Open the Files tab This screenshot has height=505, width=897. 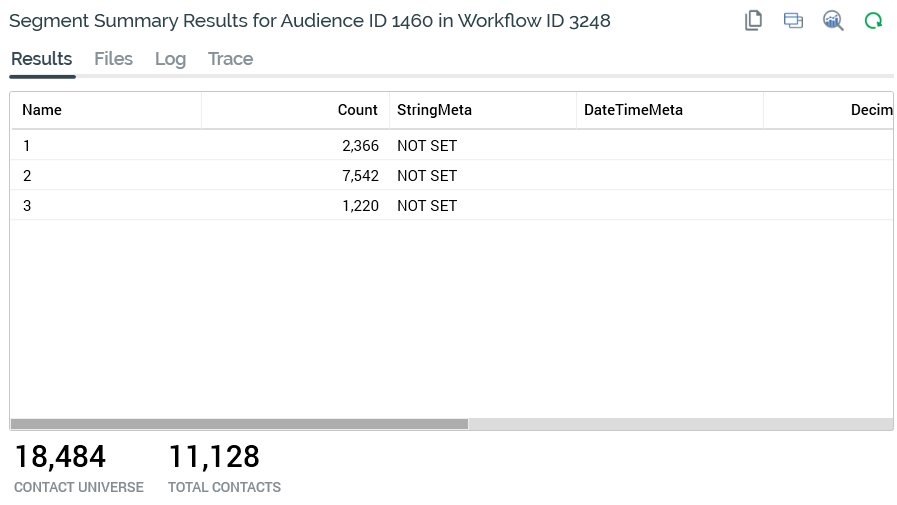tap(113, 59)
